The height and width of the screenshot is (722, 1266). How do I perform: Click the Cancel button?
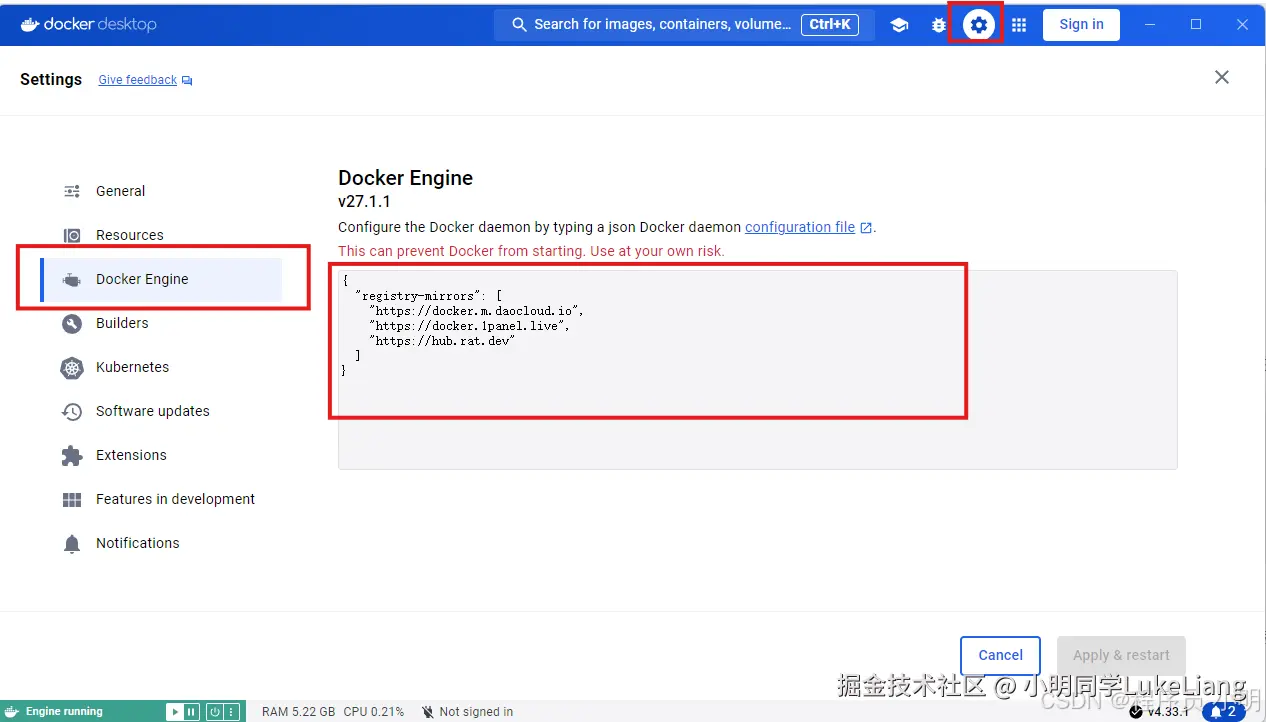pyautogui.click(x=1000, y=655)
